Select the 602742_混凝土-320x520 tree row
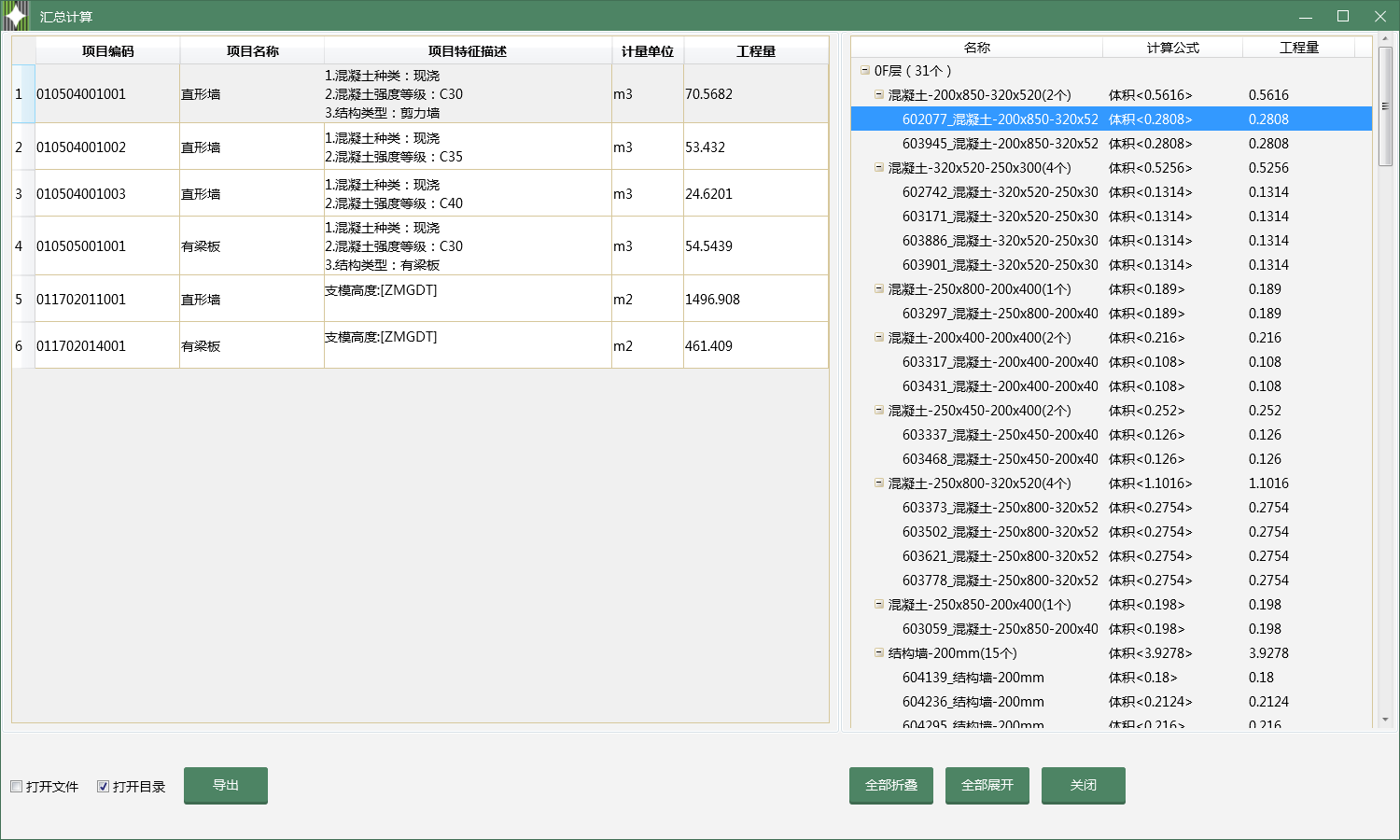Screen dimensions: 1400x840 pyautogui.click(x=1112, y=191)
